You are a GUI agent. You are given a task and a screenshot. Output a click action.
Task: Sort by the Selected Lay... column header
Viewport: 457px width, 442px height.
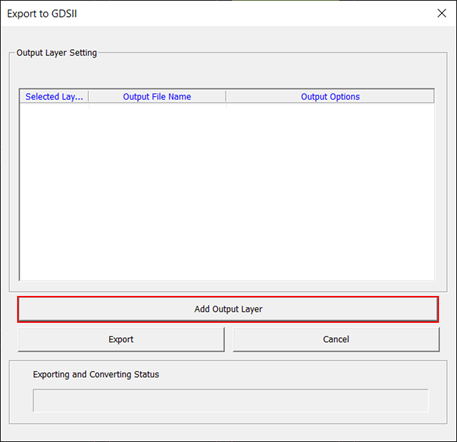coord(54,97)
